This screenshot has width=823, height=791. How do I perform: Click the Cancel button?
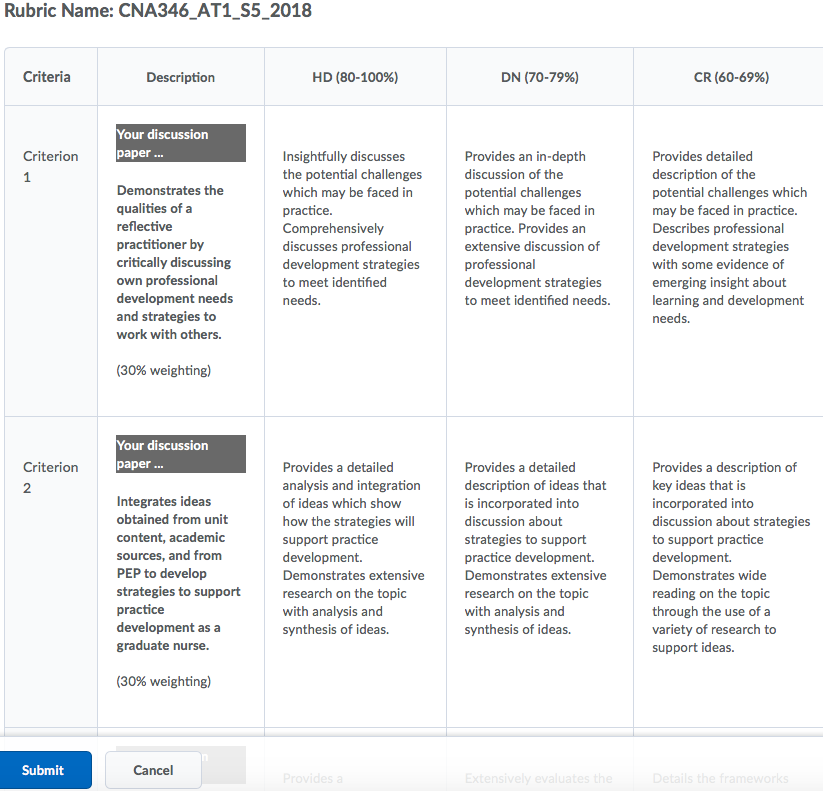(x=153, y=769)
